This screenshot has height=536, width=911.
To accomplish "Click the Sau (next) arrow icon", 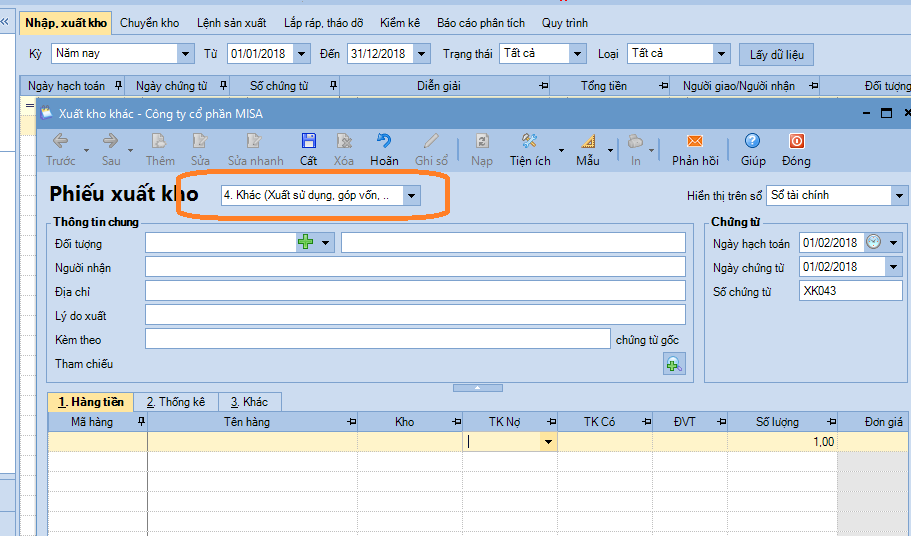I will 110,141.
